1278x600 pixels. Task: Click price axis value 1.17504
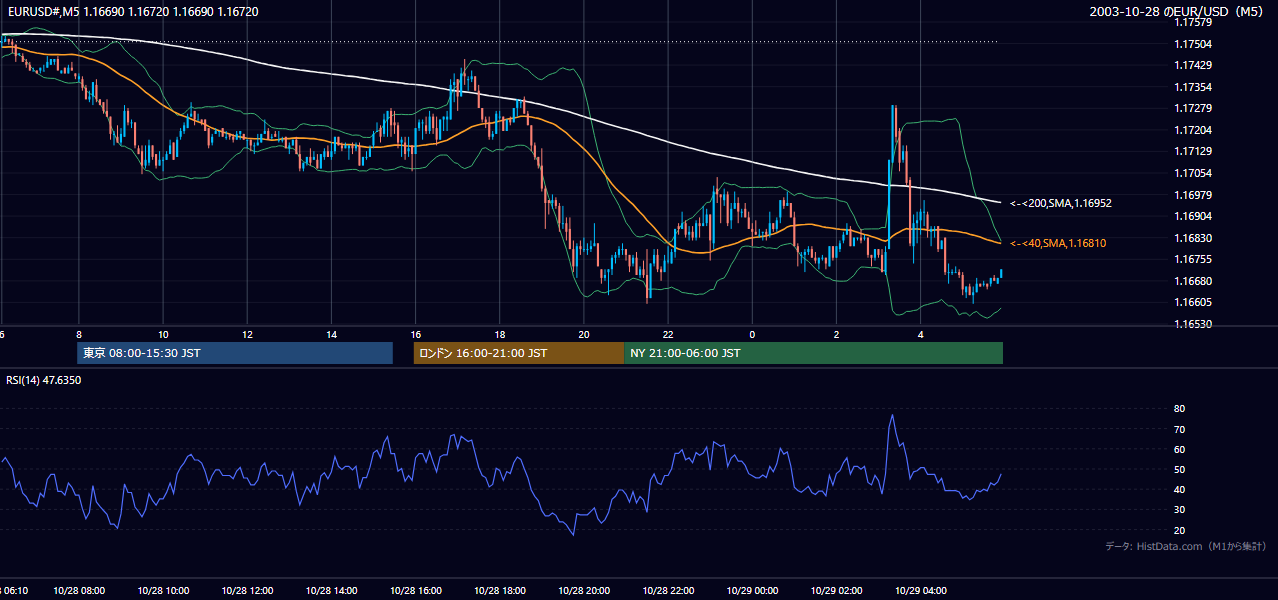point(1193,44)
